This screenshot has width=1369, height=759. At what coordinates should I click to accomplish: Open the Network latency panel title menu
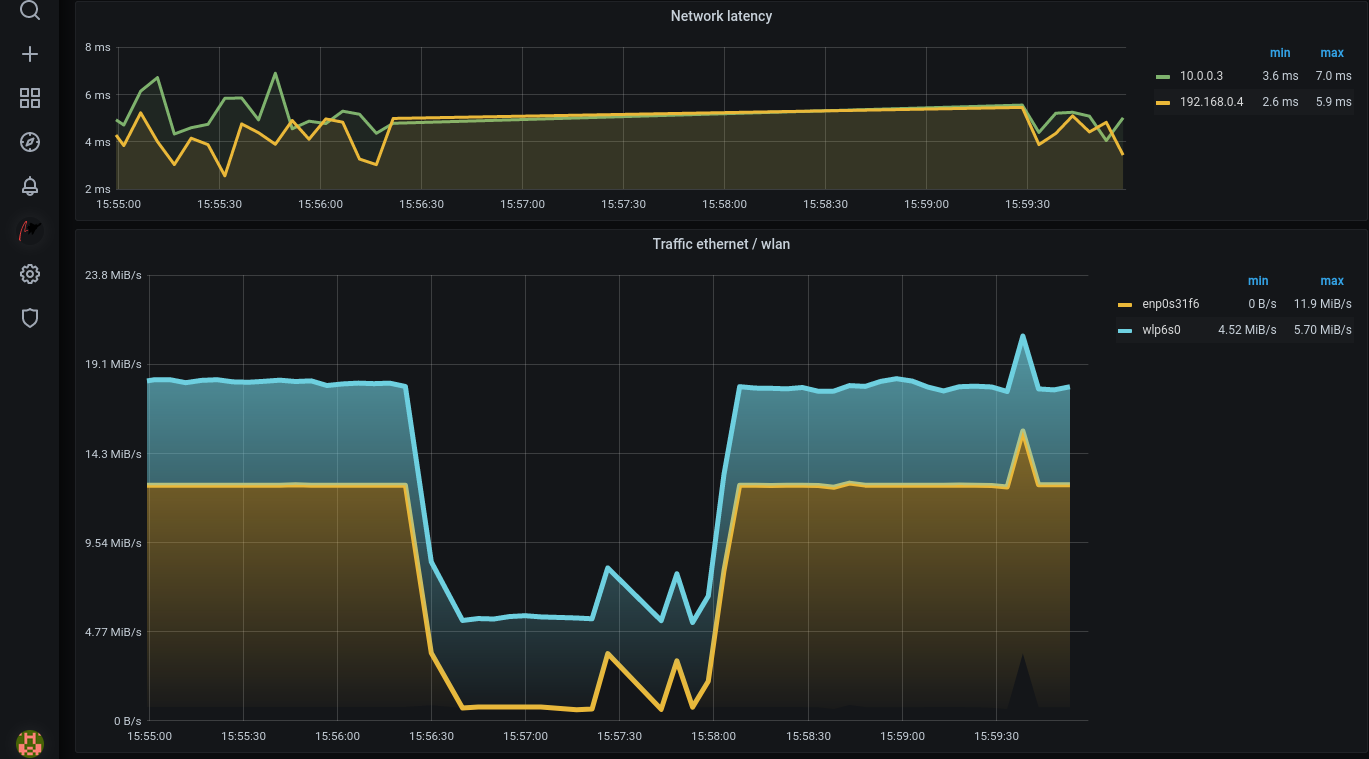pos(721,16)
